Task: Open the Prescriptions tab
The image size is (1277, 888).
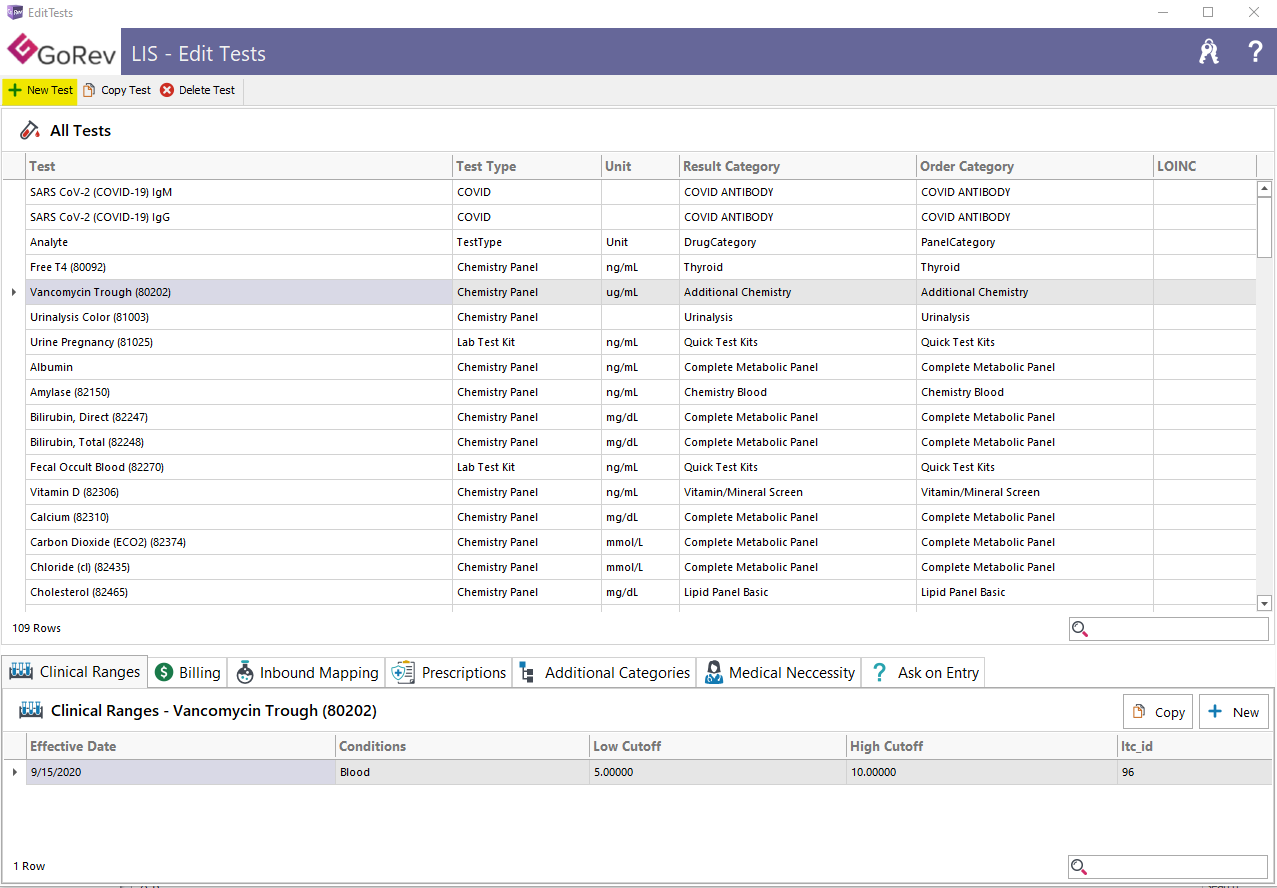Action: pyautogui.click(x=449, y=673)
